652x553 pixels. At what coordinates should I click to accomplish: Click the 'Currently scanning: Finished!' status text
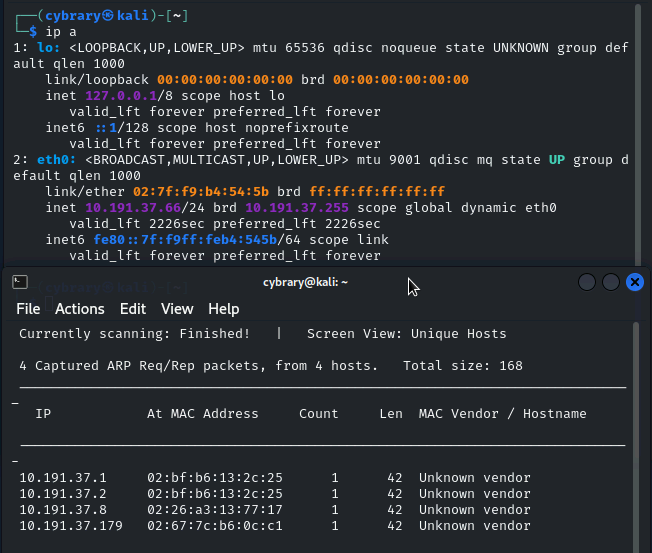pos(135,334)
